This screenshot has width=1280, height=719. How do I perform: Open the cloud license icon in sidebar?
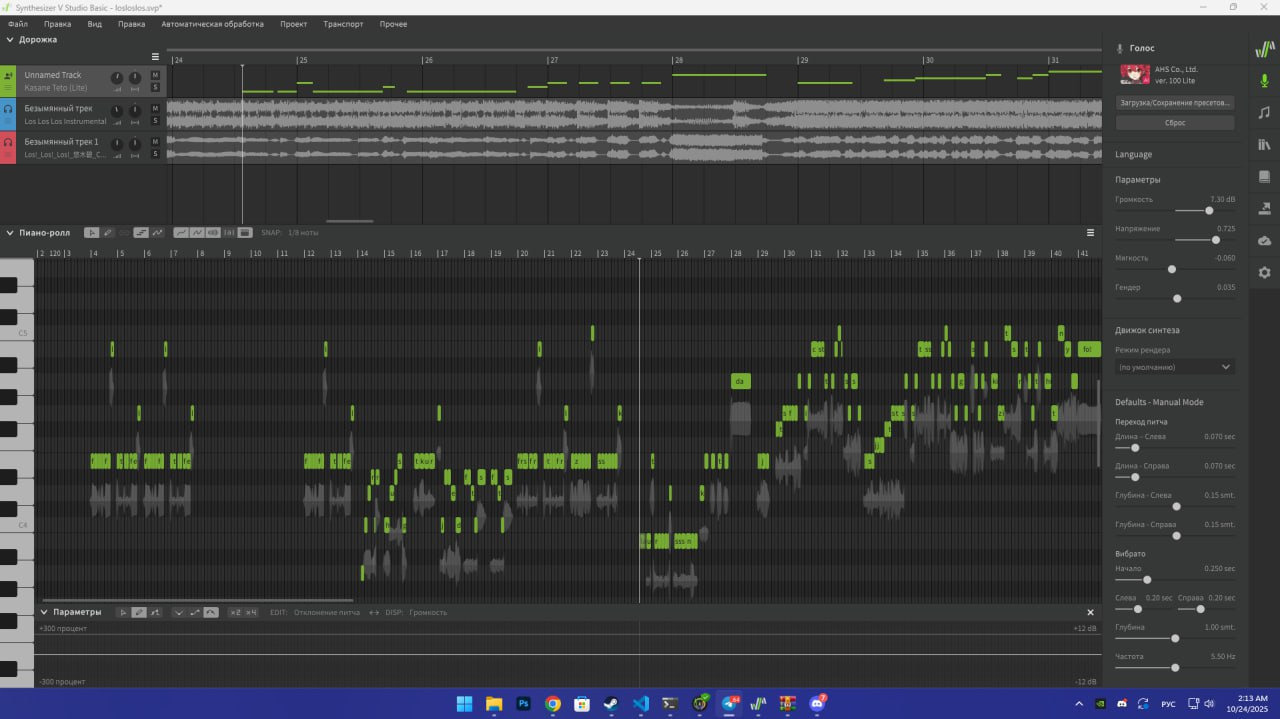[1264, 241]
